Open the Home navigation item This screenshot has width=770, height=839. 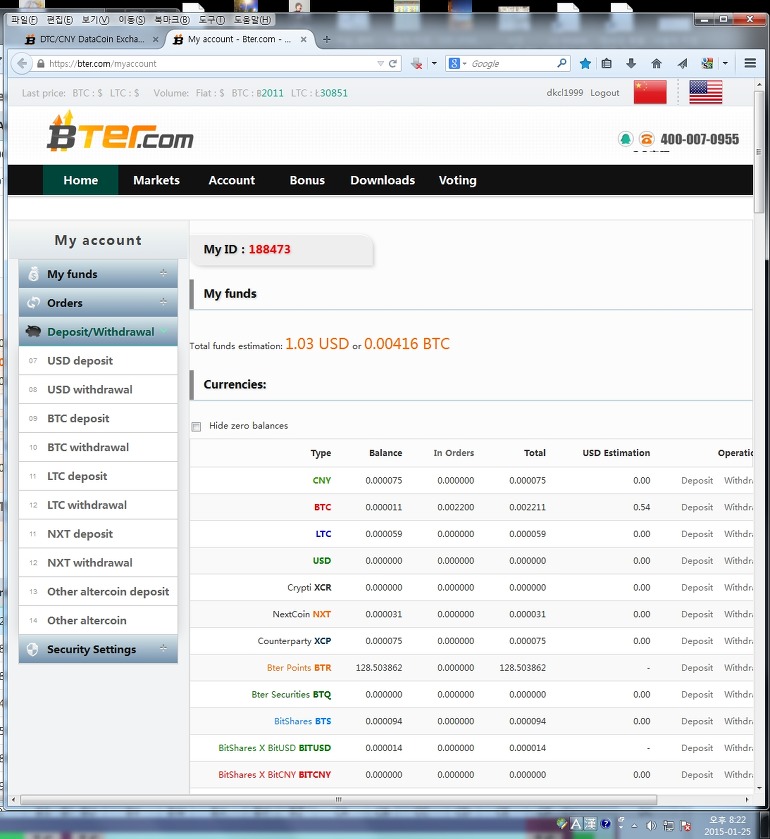(80, 180)
